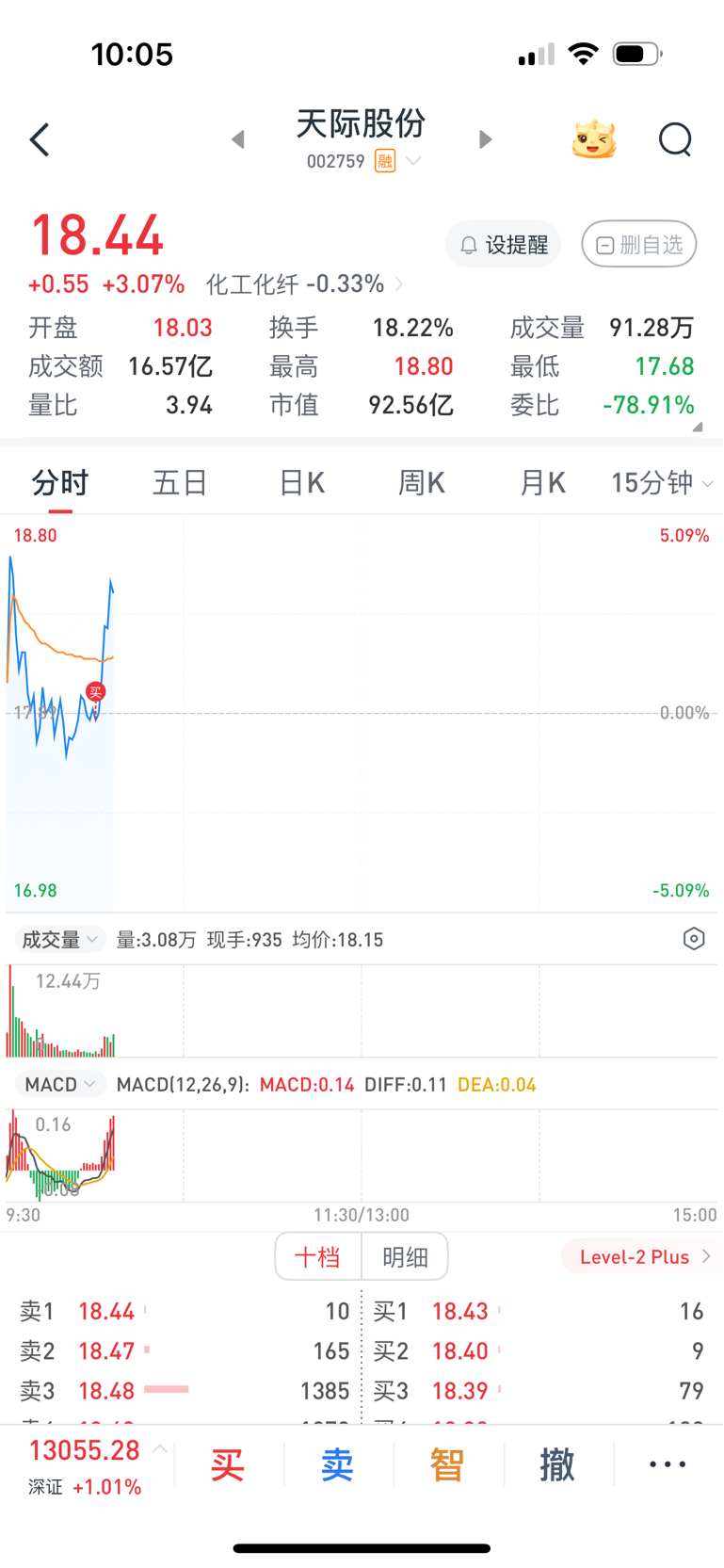
Task: Toggle 设提醒 alert reminder
Action: coord(503,245)
